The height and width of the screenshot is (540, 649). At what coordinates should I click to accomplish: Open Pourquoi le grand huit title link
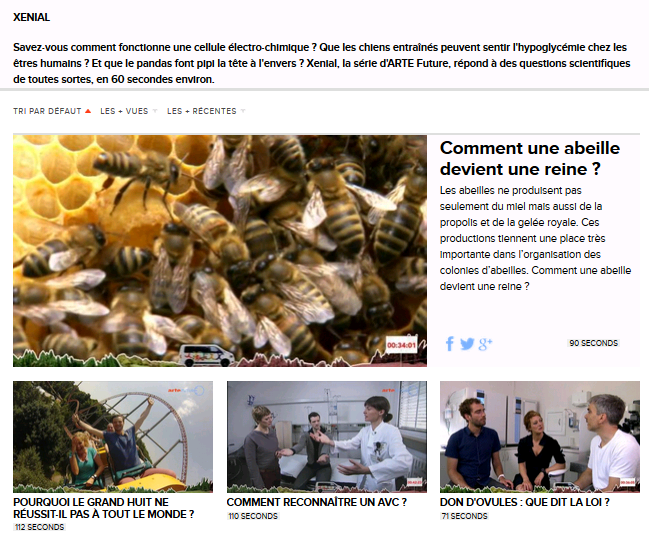(104, 508)
